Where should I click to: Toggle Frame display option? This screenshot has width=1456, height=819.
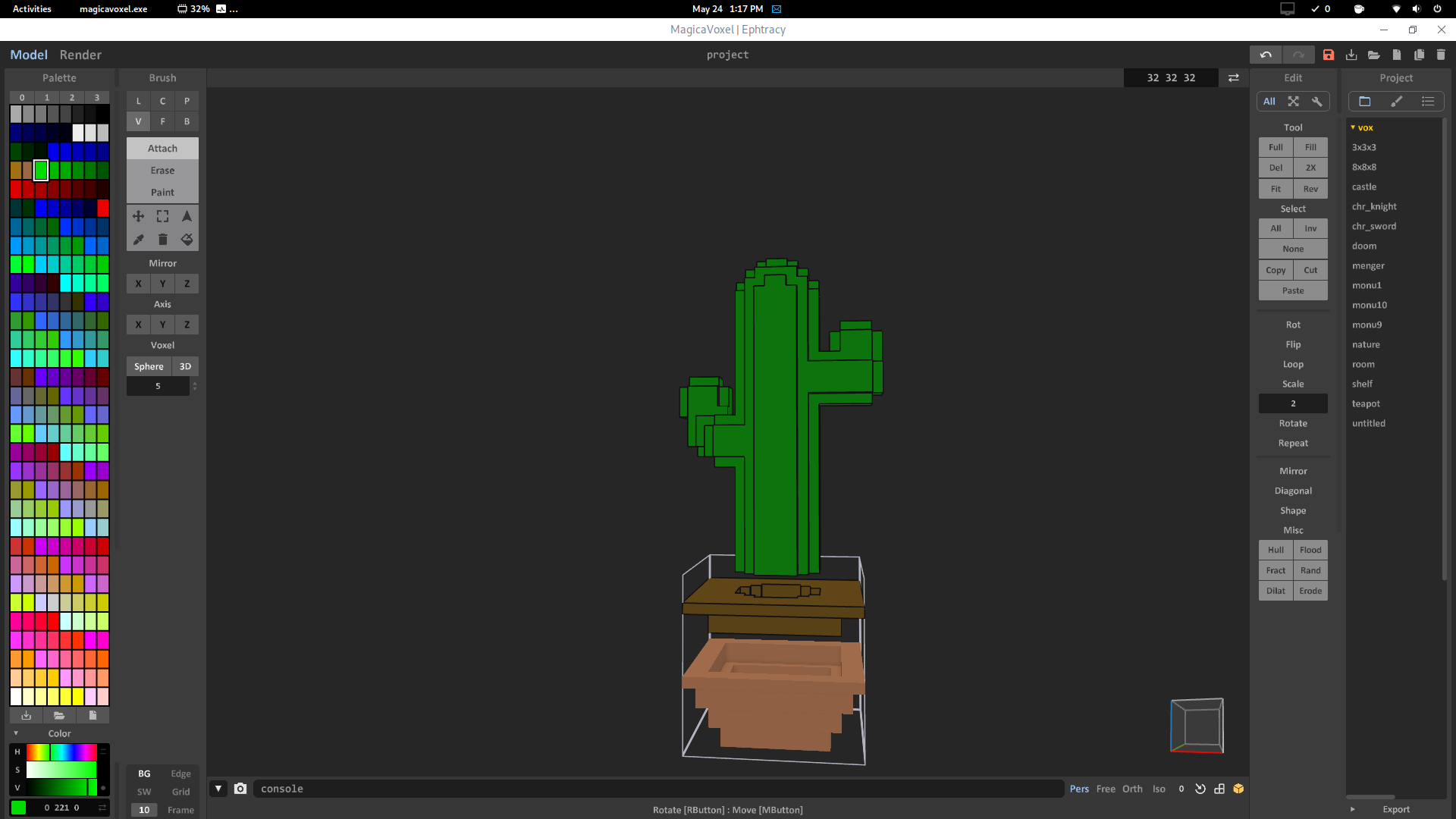click(180, 810)
